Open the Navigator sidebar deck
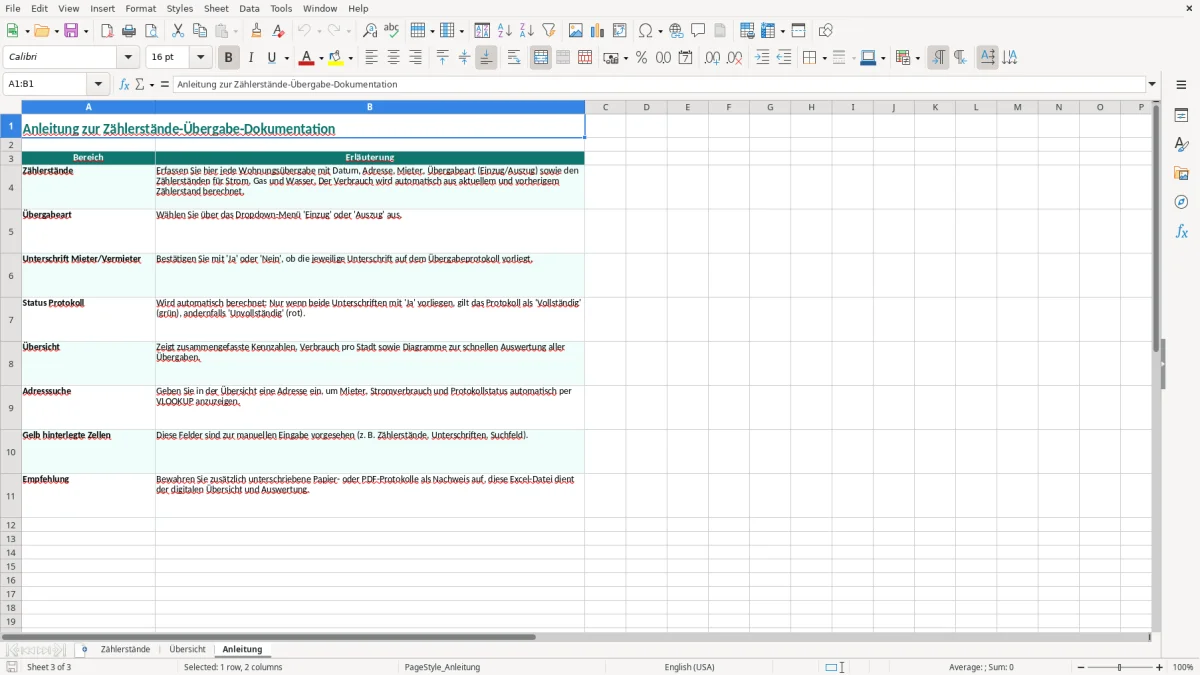This screenshot has width=1200, height=675. (x=1181, y=203)
